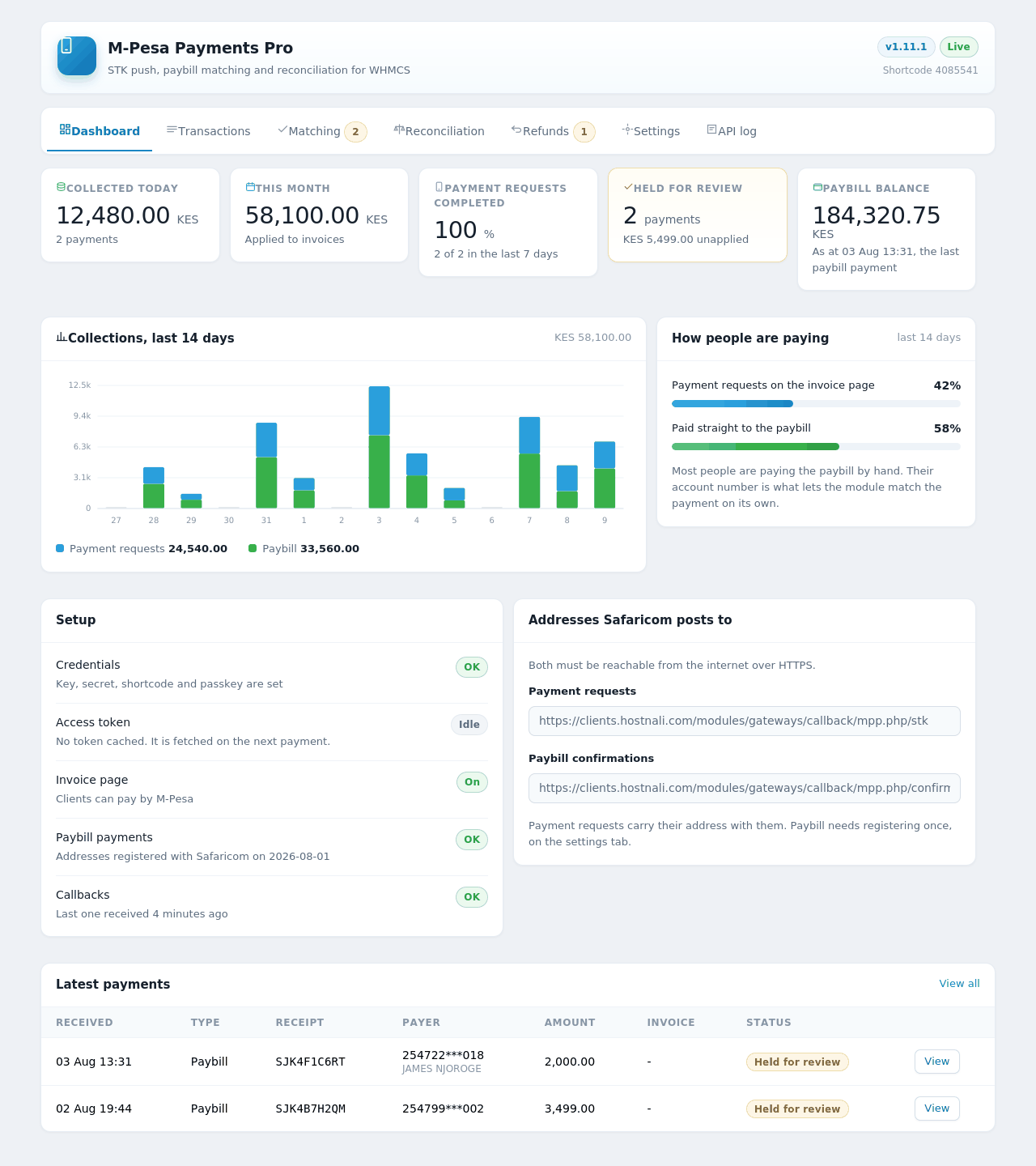View the SJK4F1C6RT payment details

[x=937, y=1062]
